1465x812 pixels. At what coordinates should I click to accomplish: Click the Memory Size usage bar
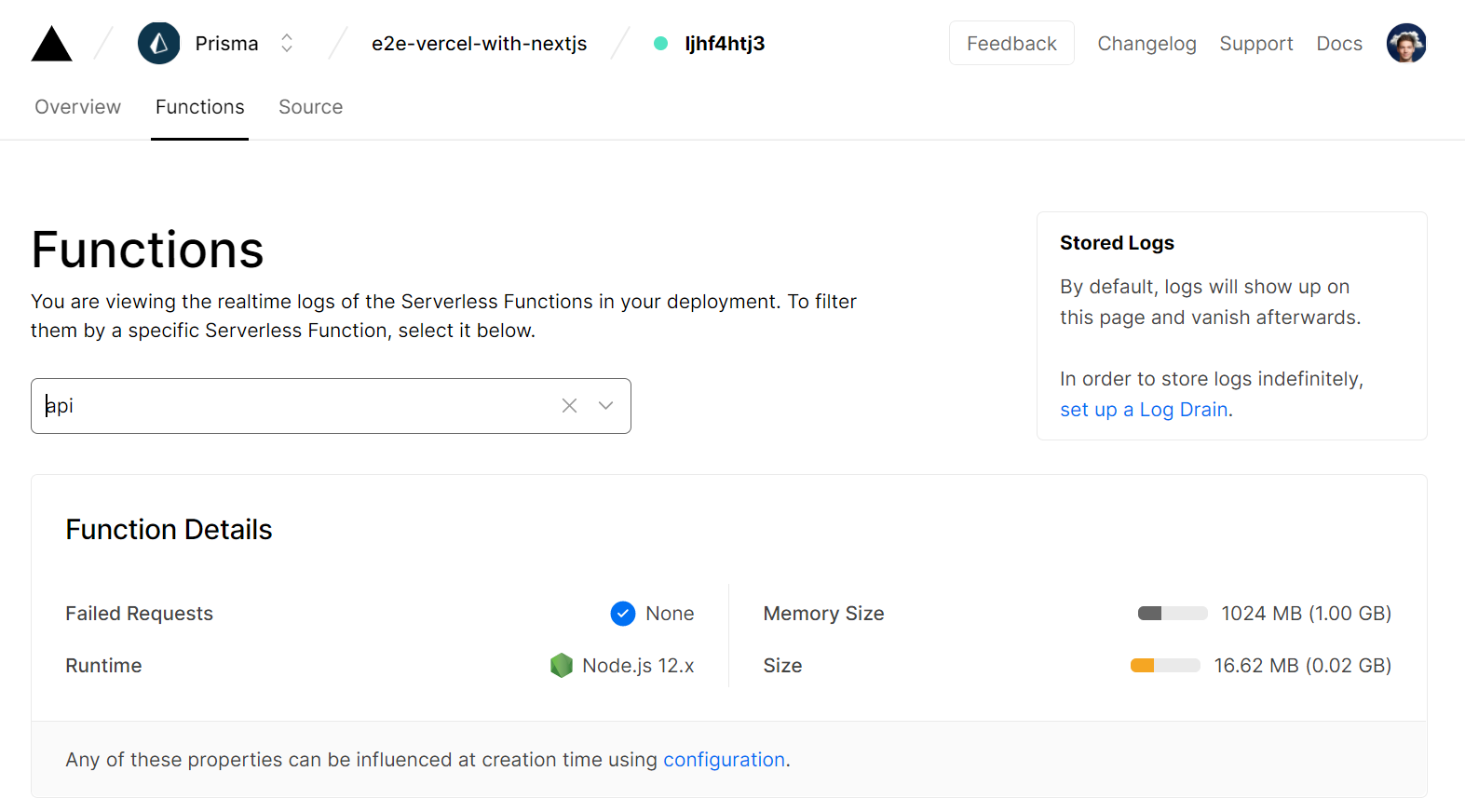point(1173,614)
